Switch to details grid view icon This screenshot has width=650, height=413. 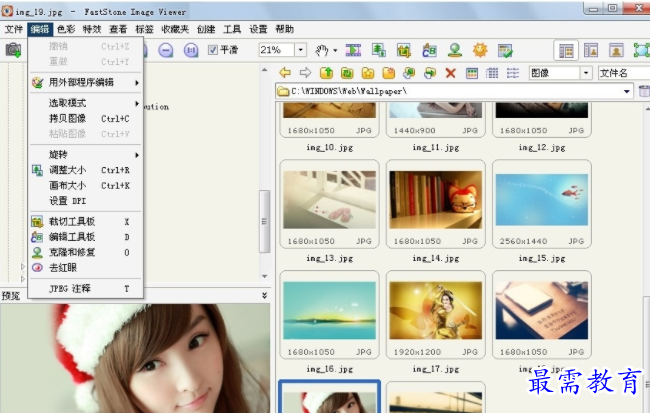[492, 73]
